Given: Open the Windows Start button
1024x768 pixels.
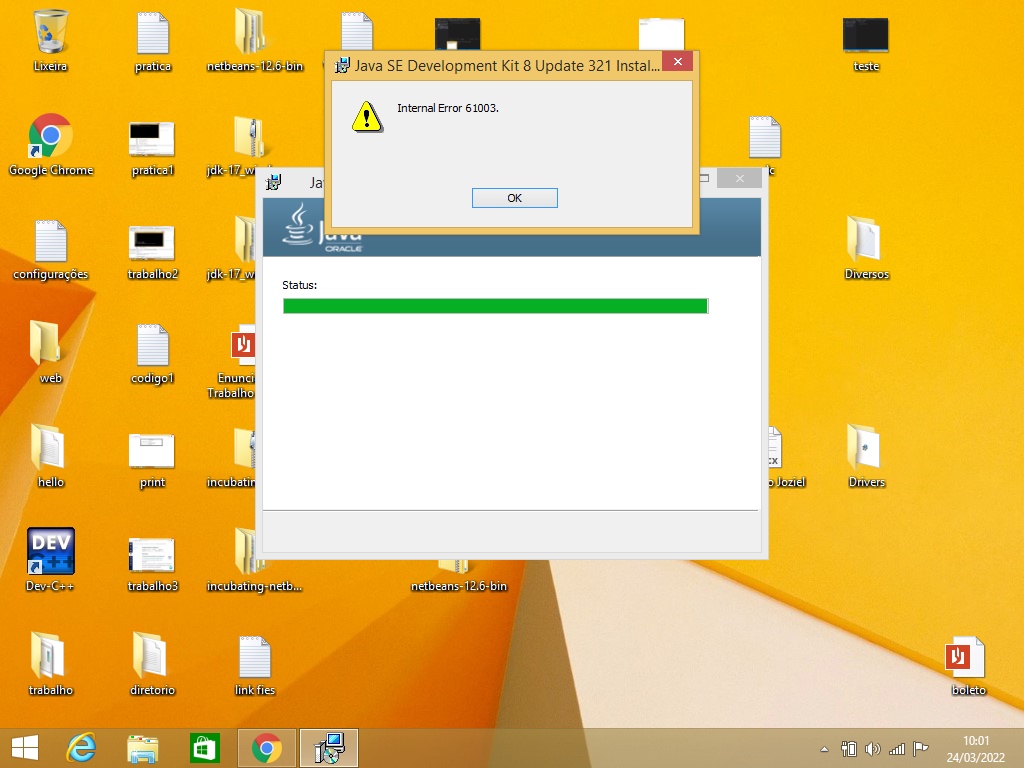Looking at the screenshot, I should coord(25,748).
